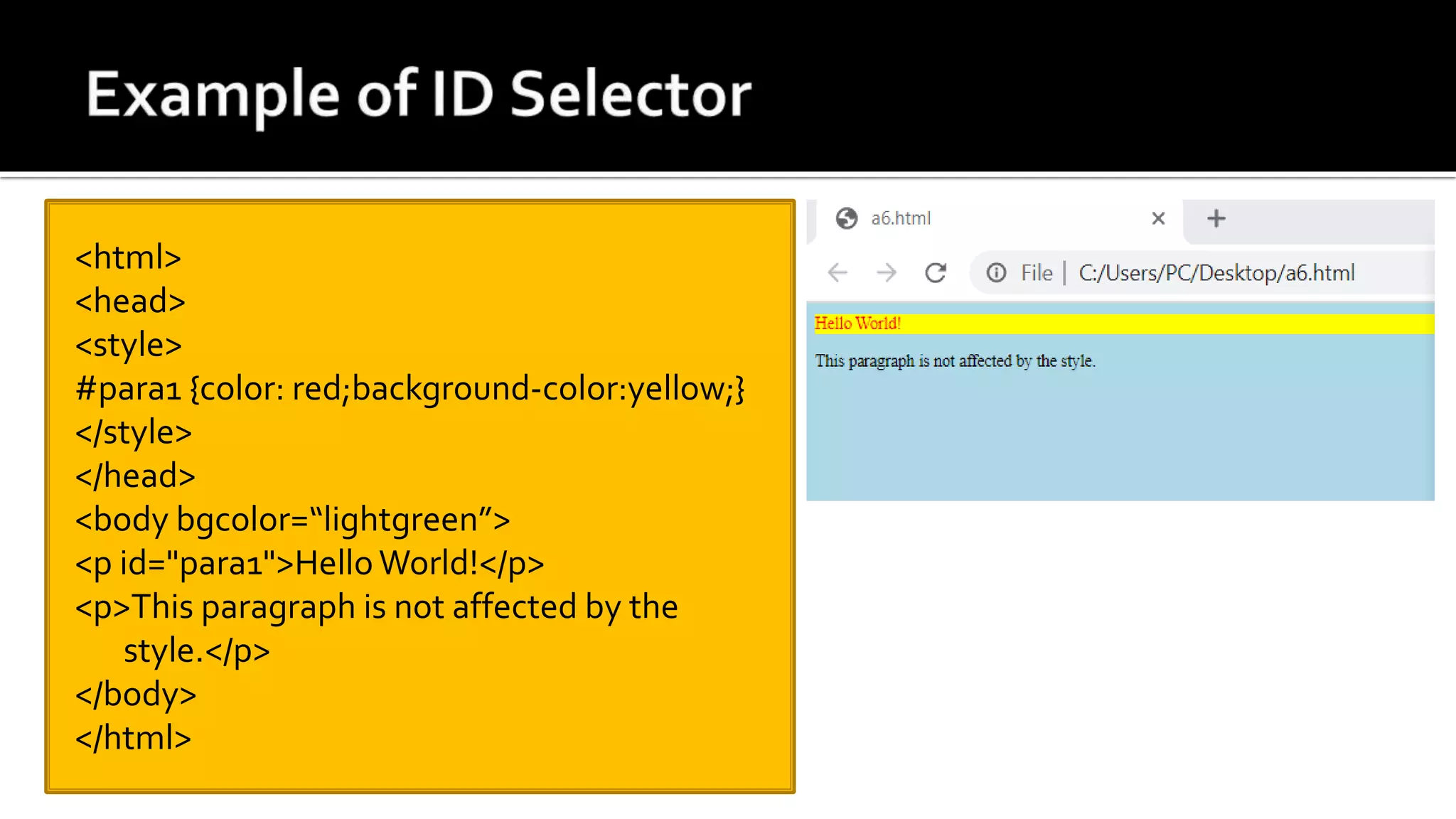This screenshot has height=819, width=1456.
Task: Reload the a6.html page
Action: pos(936,273)
